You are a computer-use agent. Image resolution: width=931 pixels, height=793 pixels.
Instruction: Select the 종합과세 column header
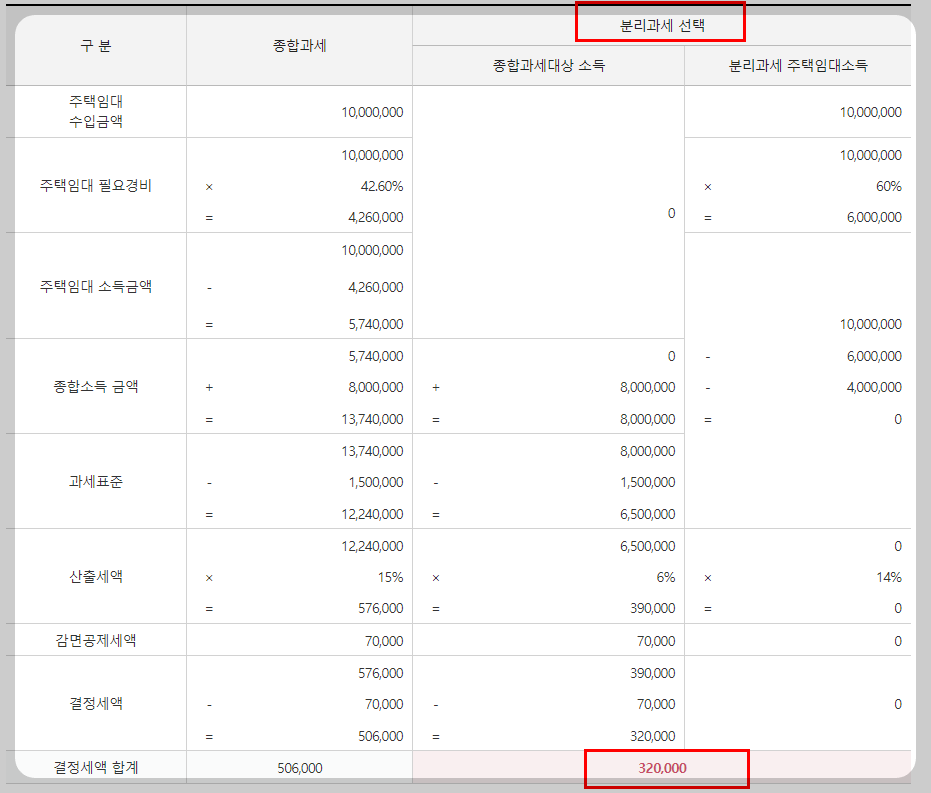tap(299, 46)
